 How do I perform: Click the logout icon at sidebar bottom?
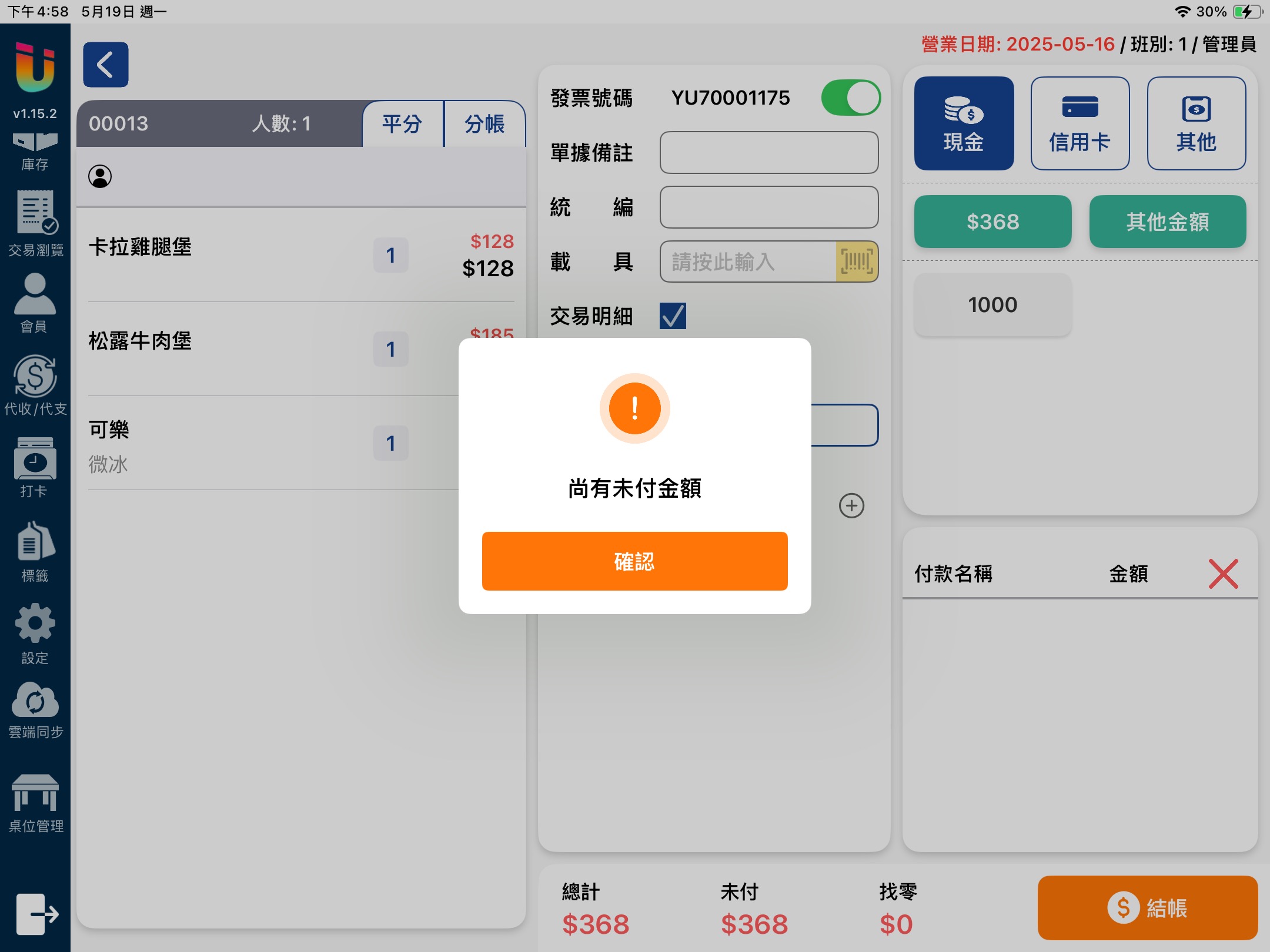coord(36,914)
